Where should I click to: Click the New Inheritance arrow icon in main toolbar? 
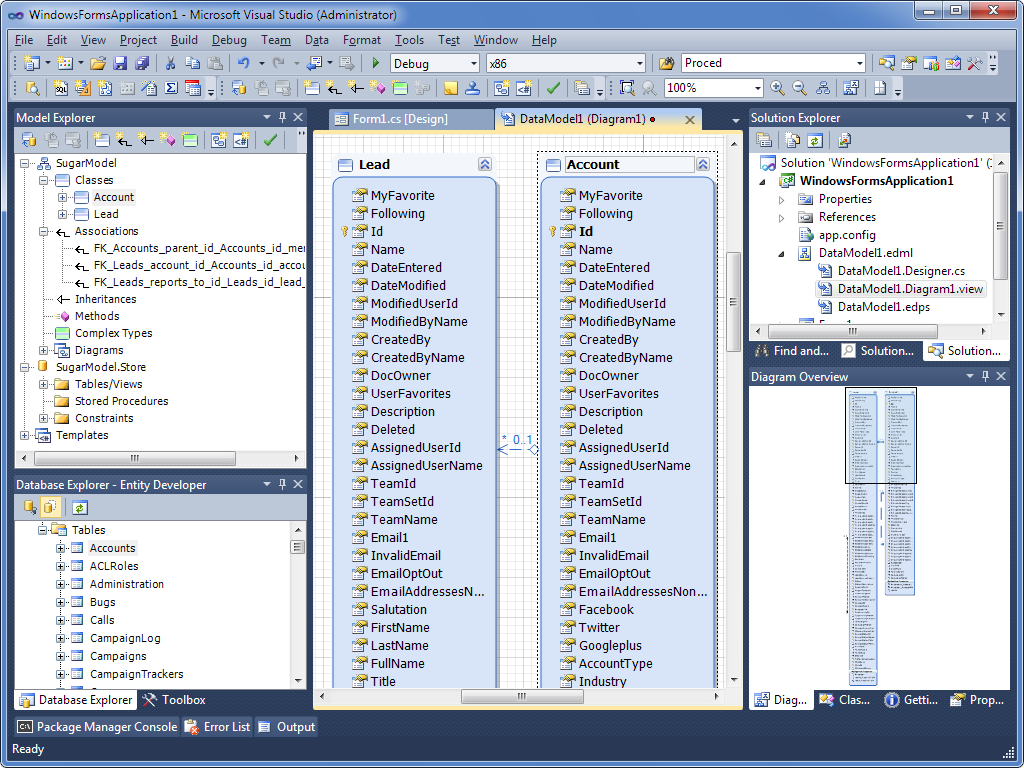pos(355,88)
